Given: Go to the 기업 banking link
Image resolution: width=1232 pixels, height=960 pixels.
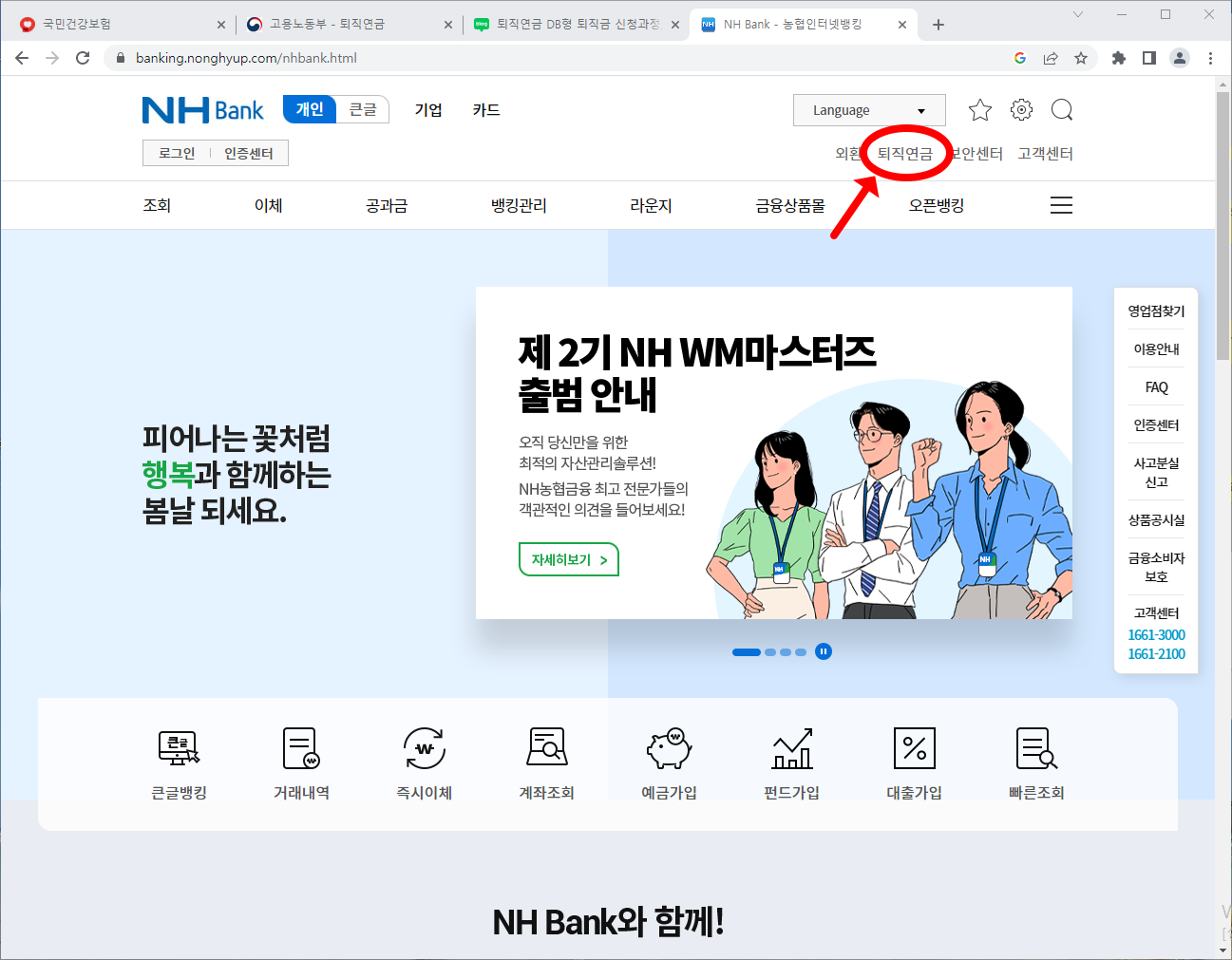Looking at the screenshot, I should point(428,110).
